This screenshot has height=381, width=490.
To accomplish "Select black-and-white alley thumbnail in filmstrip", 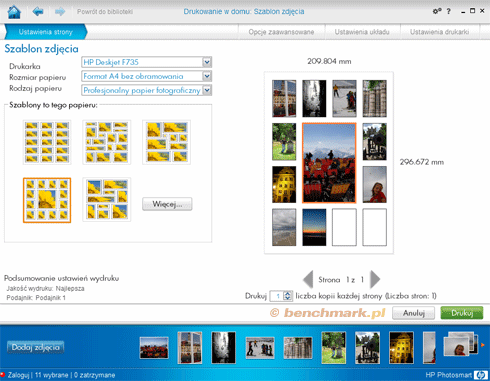I will tap(224, 348).
